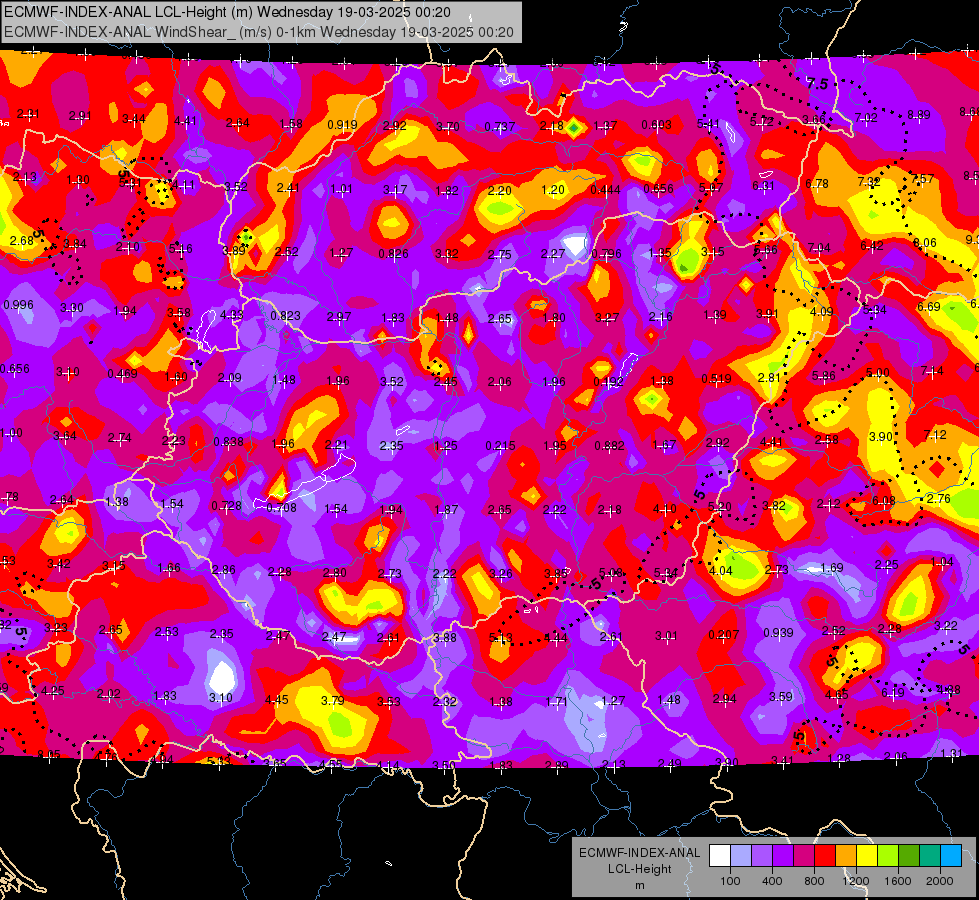Click the value 0.469 on the map
Image resolution: width=979 pixels, height=900 pixels.
122,374
